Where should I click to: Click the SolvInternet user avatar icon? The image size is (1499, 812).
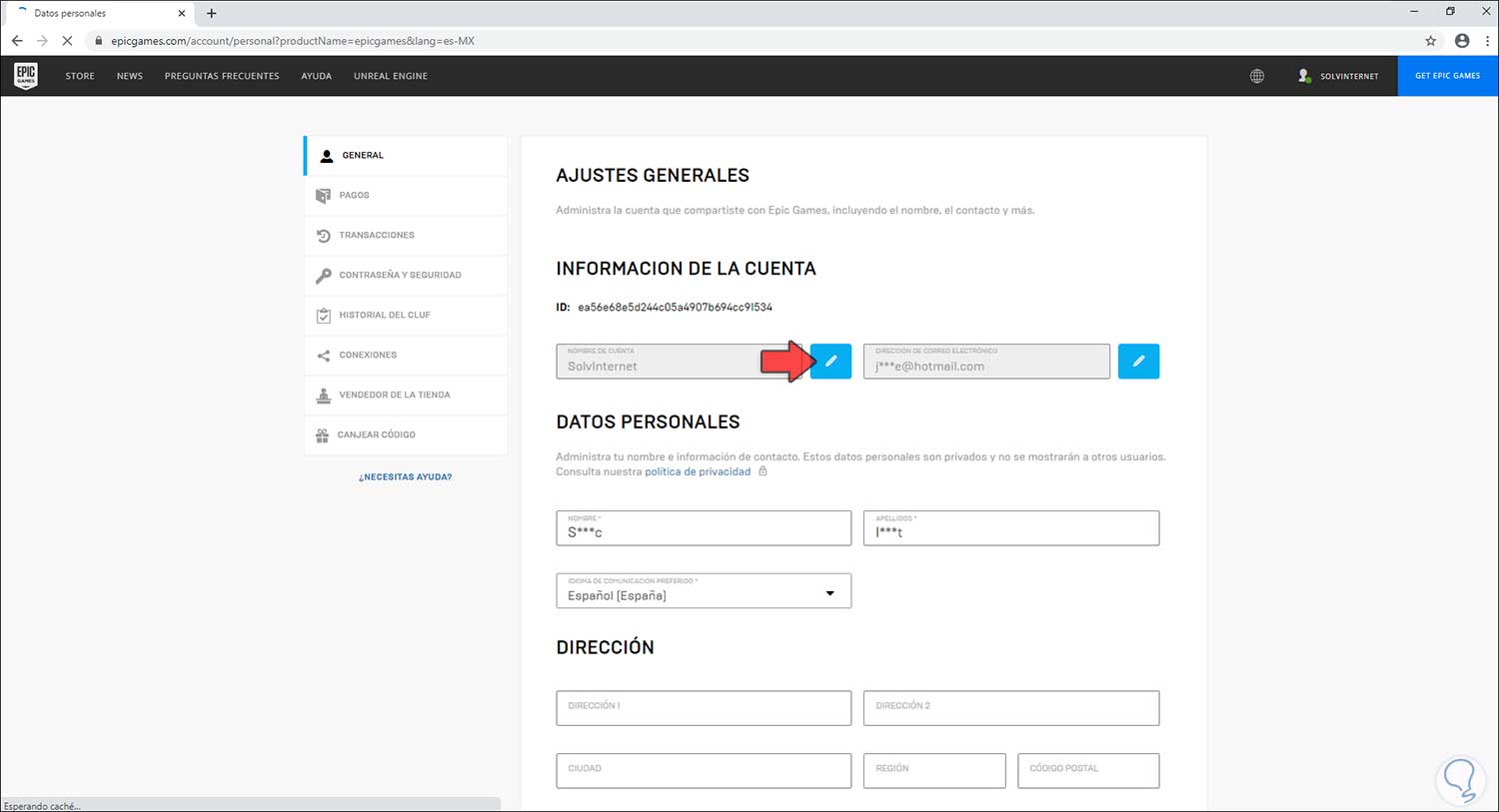coord(1304,76)
